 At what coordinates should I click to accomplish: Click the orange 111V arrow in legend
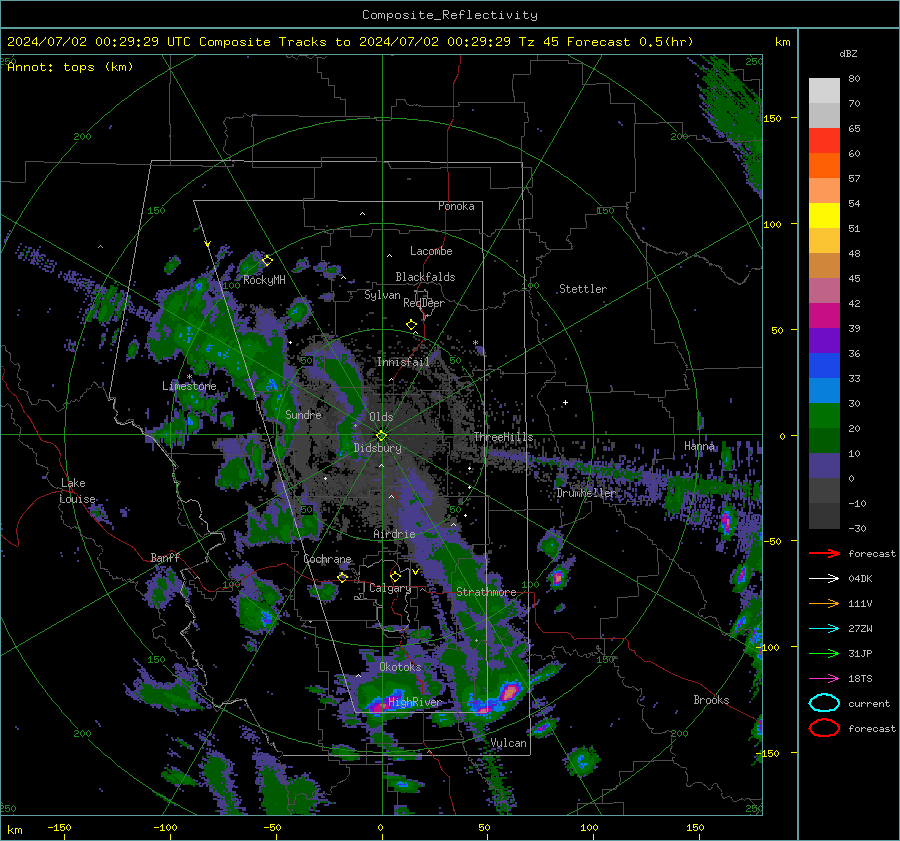click(824, 603)
